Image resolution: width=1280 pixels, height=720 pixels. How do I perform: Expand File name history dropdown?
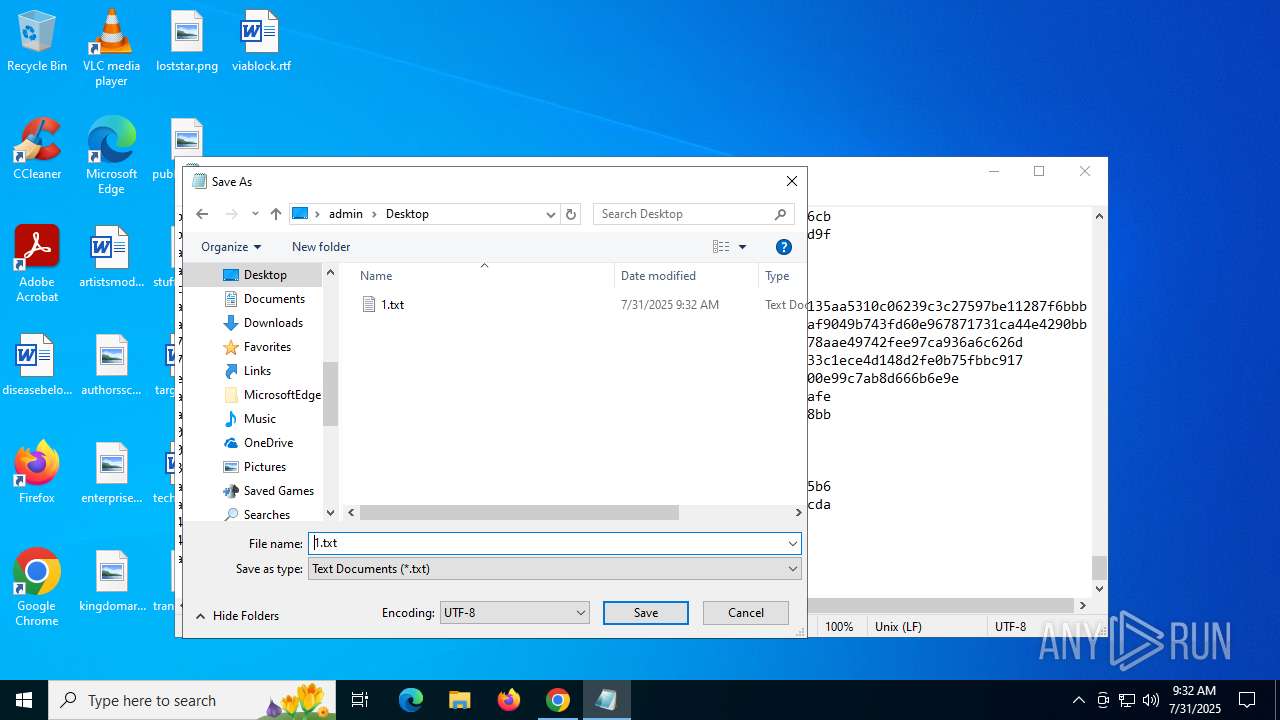(792, 544)
